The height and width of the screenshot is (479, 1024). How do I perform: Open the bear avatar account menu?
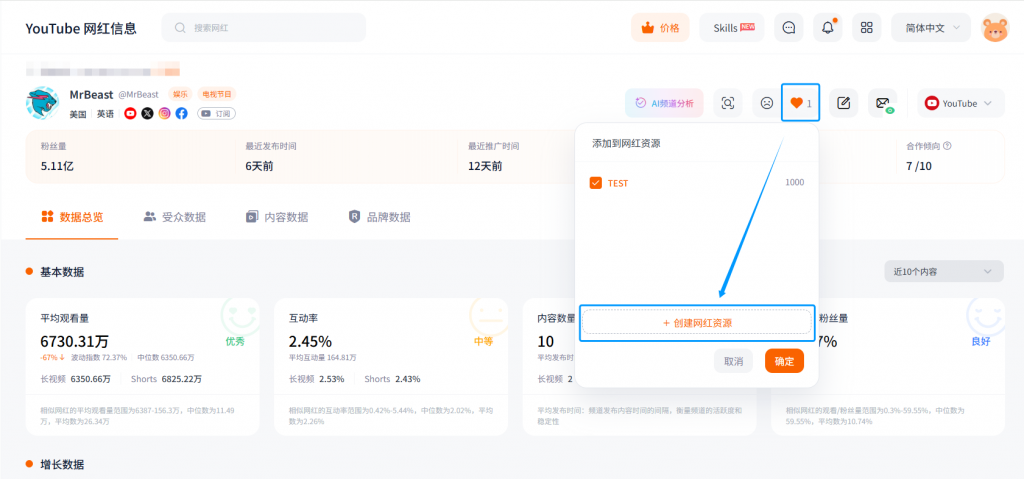coord(996,28)
